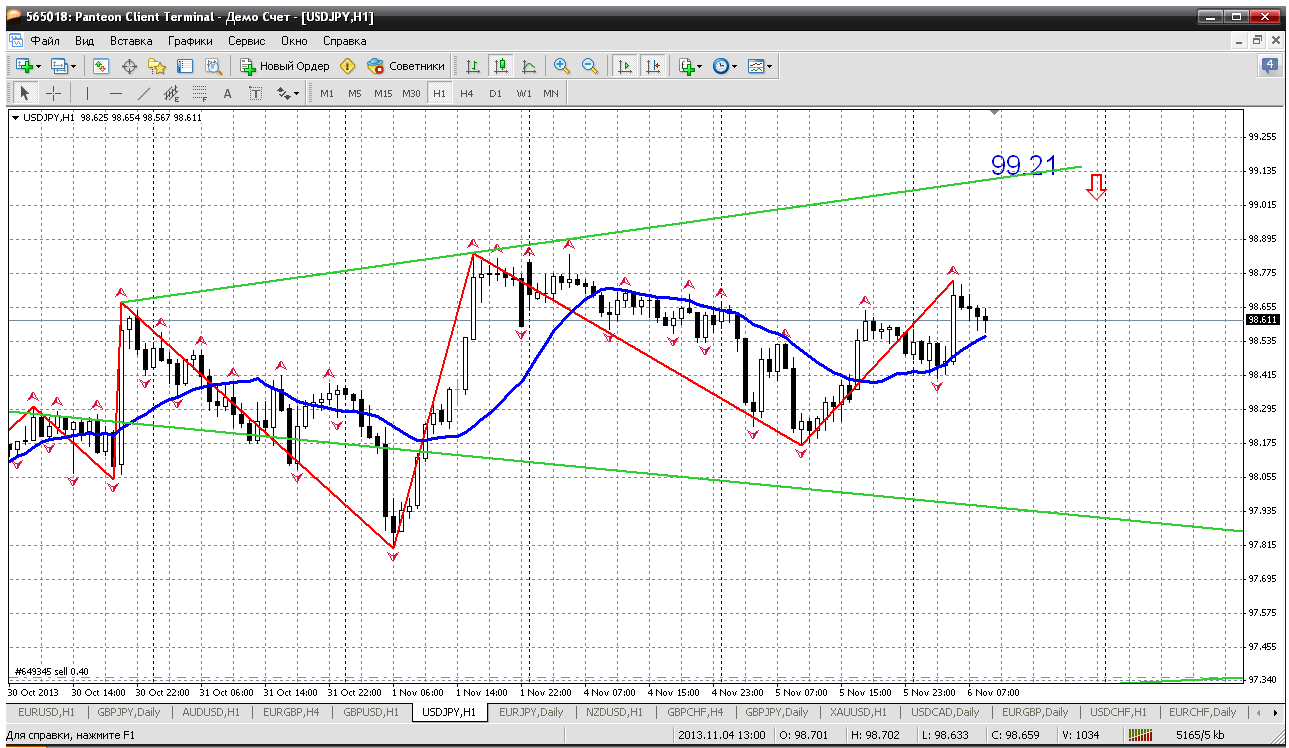Switch to M1 timeframe
The width and height of the screenshot is (1289, 748).
point(327,93)
